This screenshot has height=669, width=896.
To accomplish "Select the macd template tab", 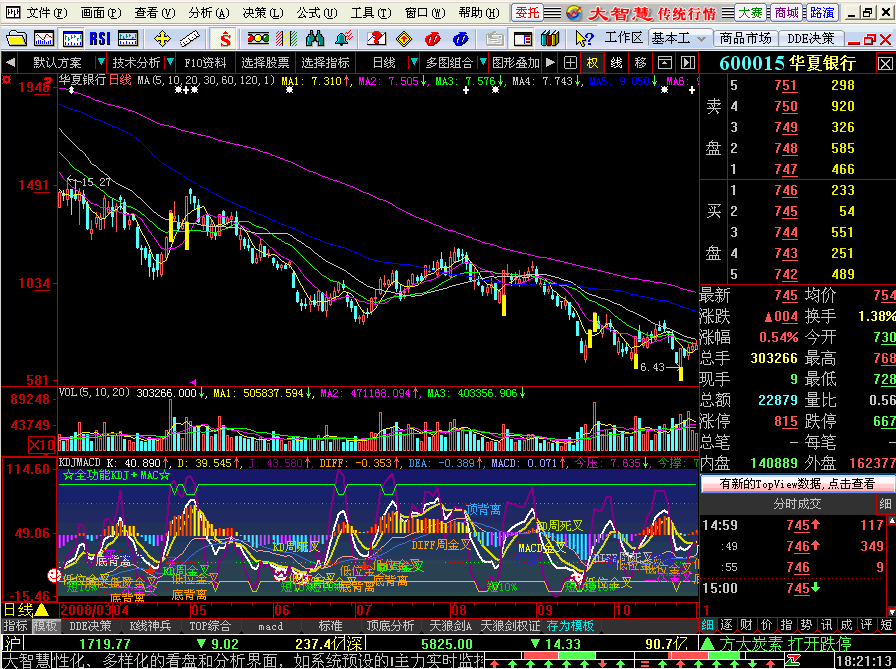I will [x=270, y=626].
